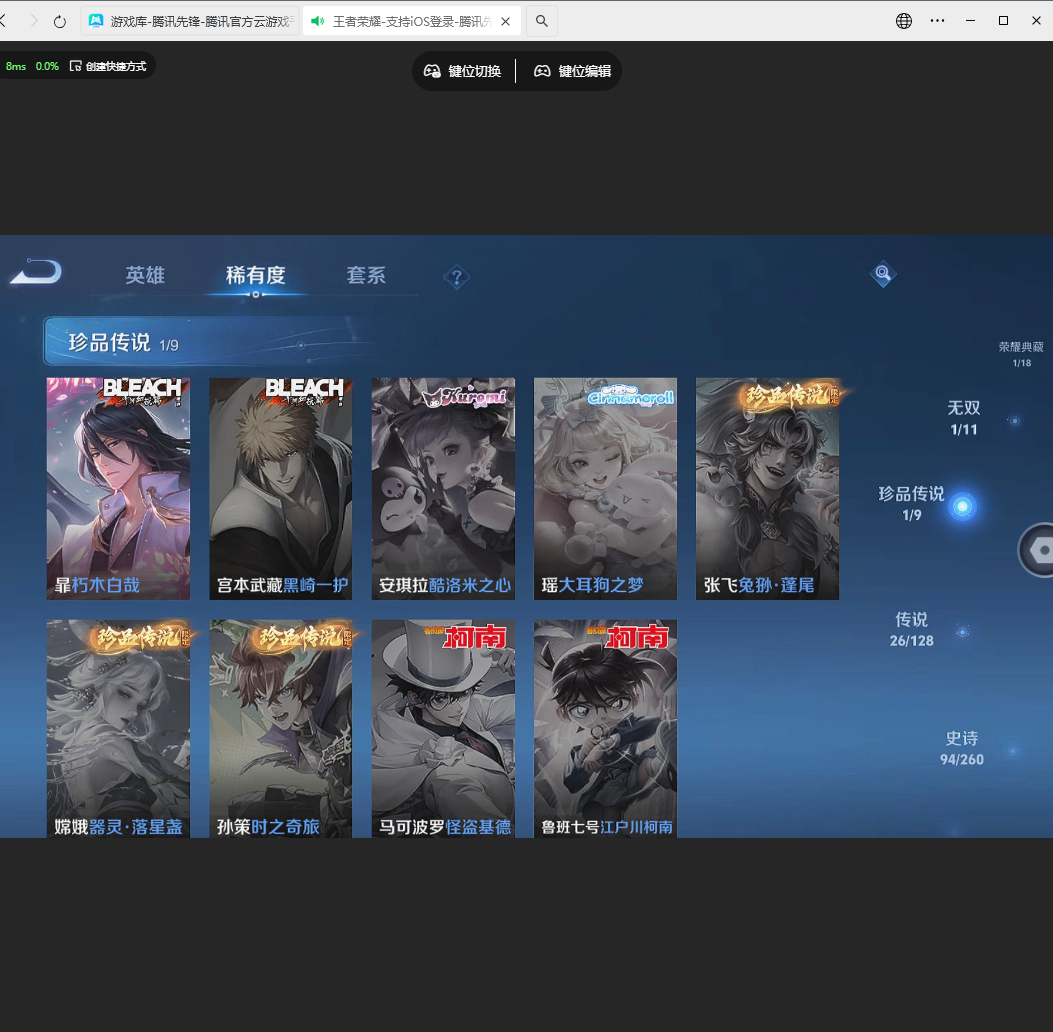This screenshot has width=1053, height=1032.
Task: Open the browser globe icon
Action: click(x=903, y=20)
